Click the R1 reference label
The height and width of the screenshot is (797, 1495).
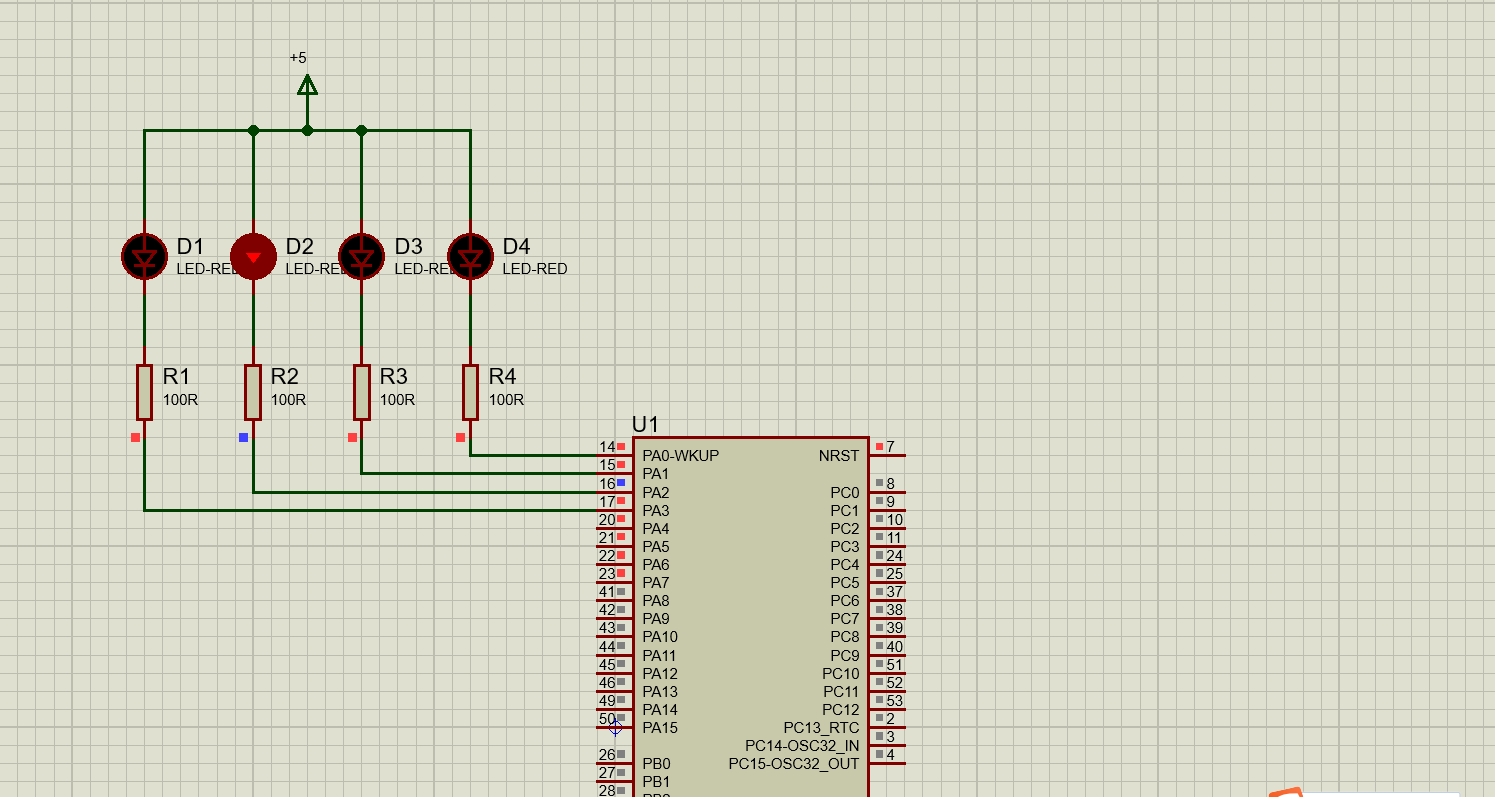click(x=176, y=376)
